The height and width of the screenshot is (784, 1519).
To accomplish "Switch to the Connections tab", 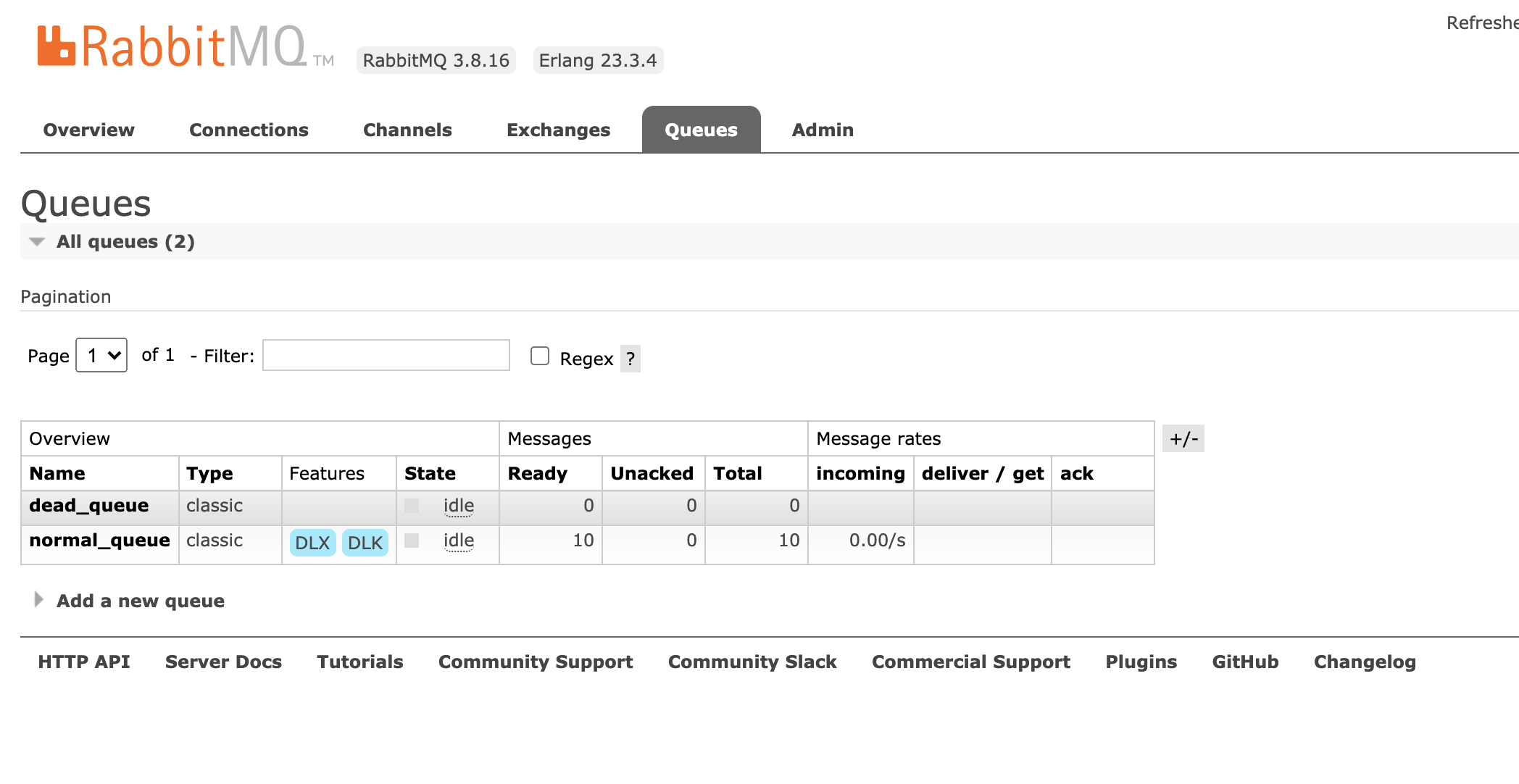I will coord(249,130).
